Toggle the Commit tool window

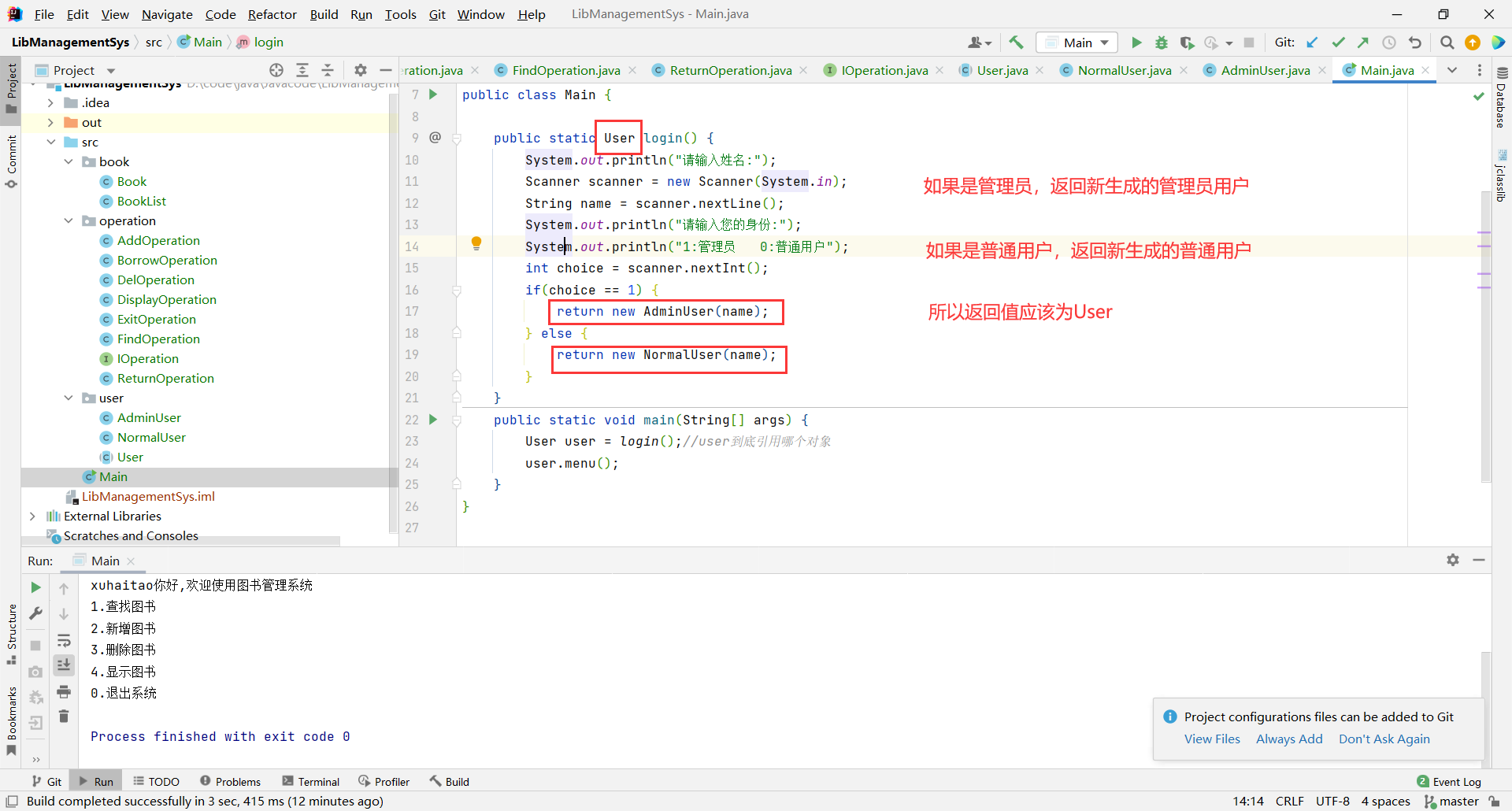[11, 161]
